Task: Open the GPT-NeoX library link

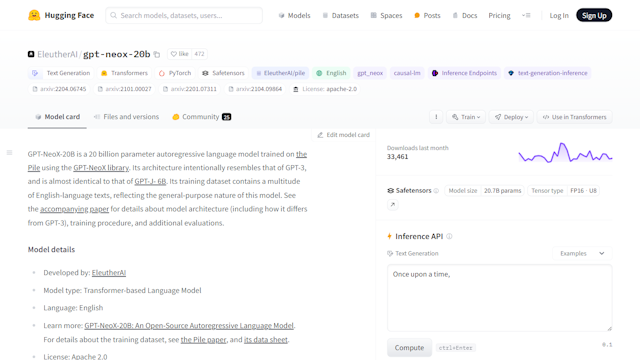Action: click(x=101, y=168)
